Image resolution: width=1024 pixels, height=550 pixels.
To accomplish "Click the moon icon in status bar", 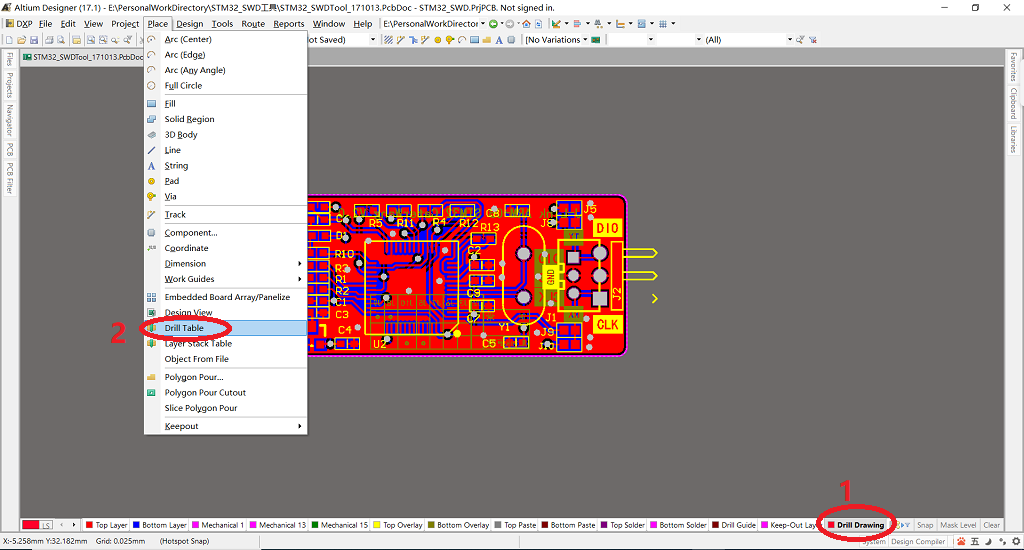I will pyautogui.click(x=988, y=542).
